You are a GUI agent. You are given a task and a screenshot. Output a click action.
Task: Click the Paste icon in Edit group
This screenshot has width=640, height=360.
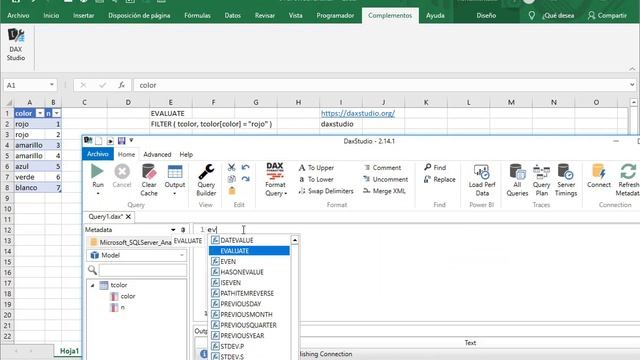232,191
